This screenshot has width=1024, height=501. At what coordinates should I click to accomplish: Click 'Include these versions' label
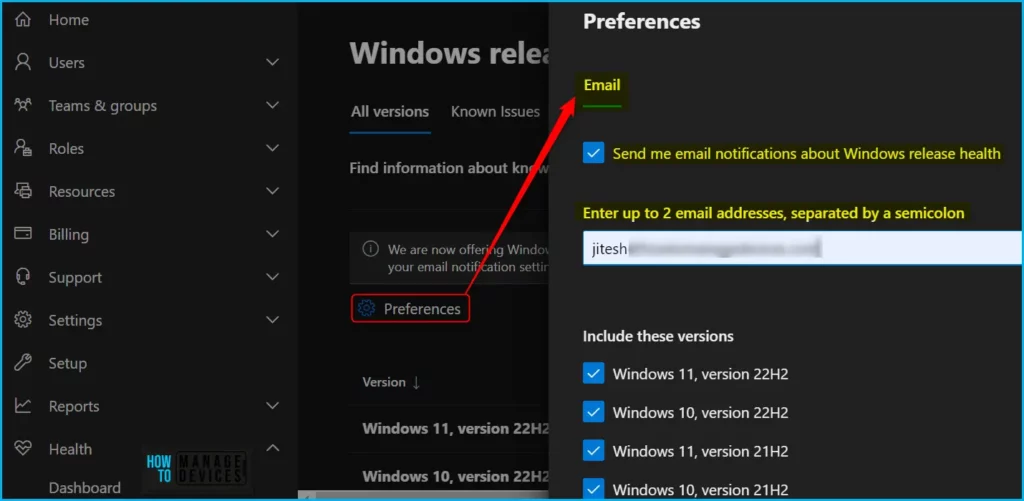[658, 336]
